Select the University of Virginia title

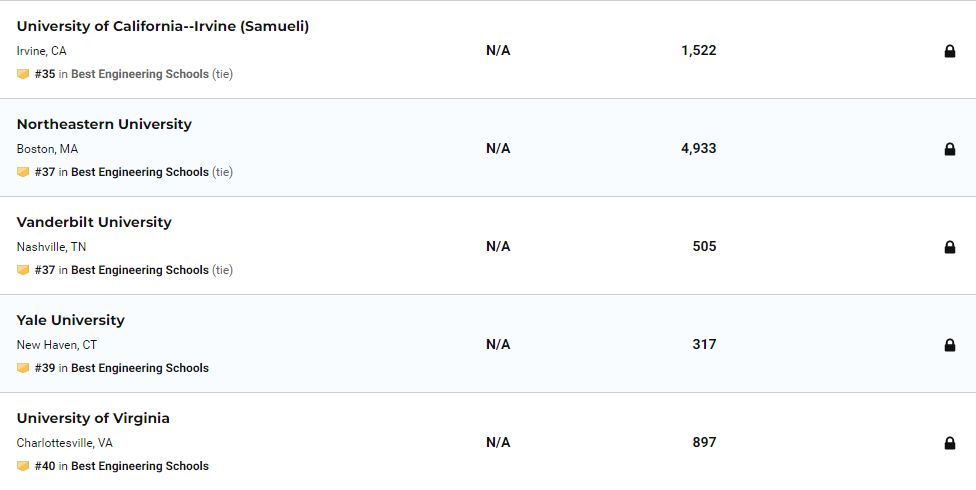click(93, 418)
